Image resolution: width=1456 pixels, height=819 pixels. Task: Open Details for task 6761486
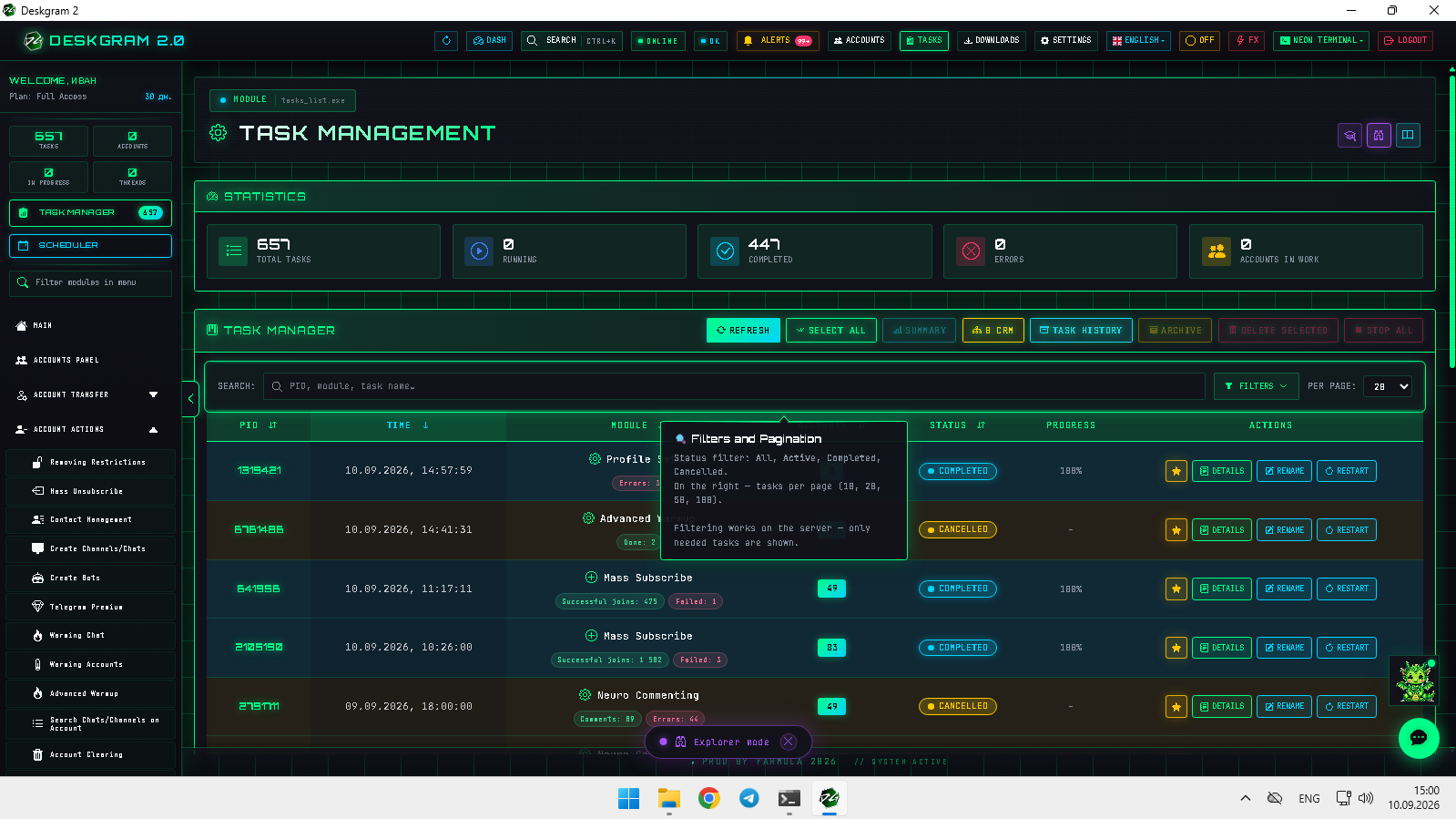click(1222, 530)
